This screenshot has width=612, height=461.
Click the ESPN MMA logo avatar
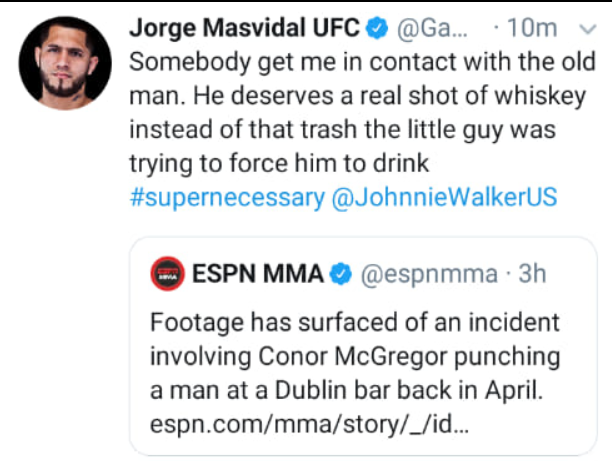click(x=167, y=273)
